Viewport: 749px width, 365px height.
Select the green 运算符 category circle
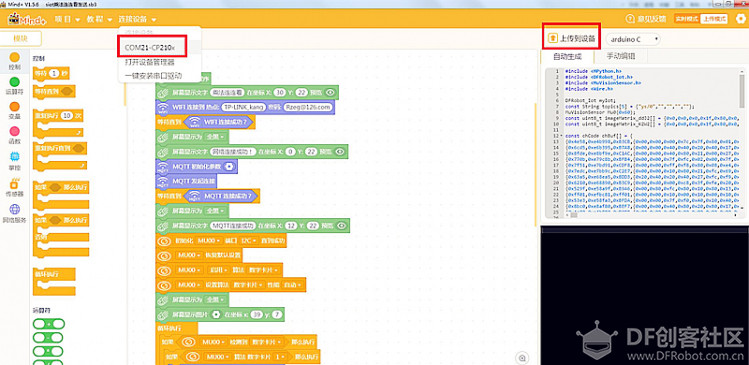tap(15, 82)
